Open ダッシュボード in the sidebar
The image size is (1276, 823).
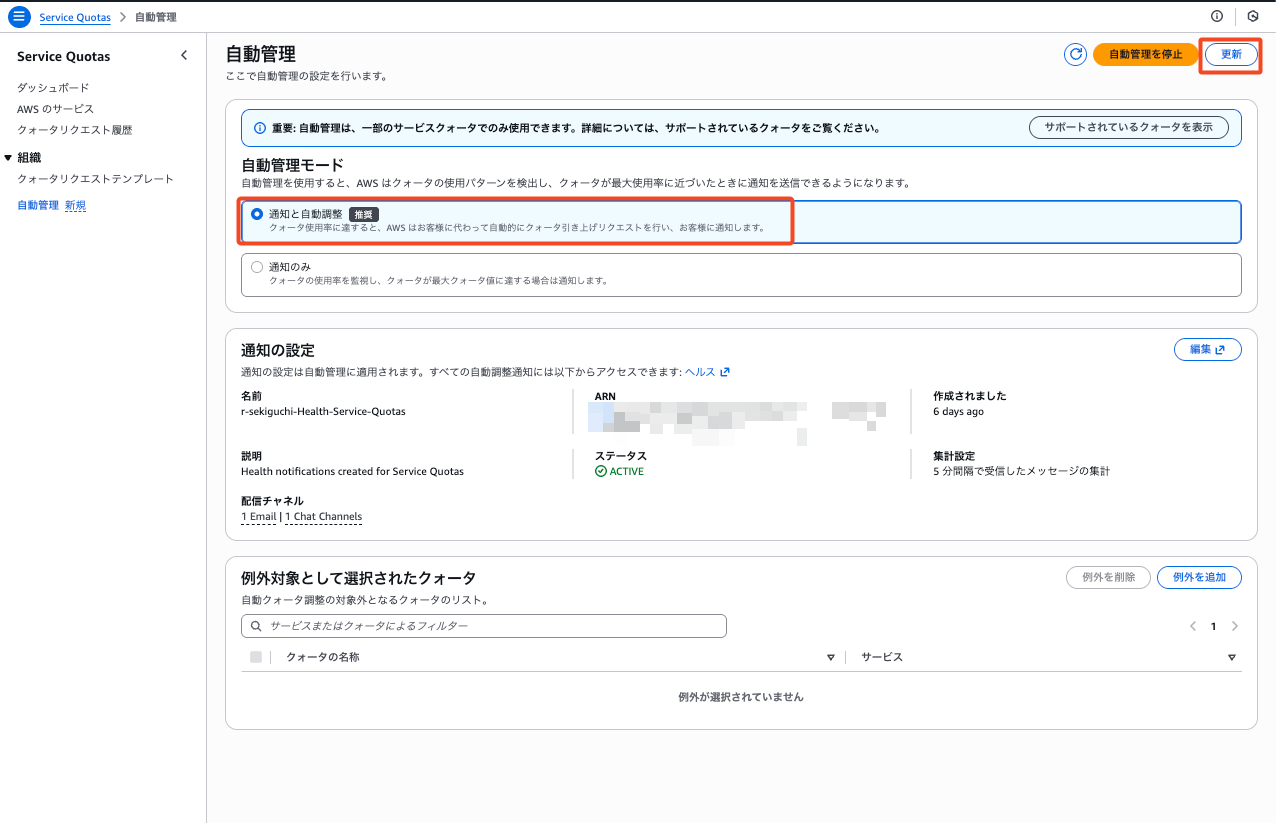[53, 88]
